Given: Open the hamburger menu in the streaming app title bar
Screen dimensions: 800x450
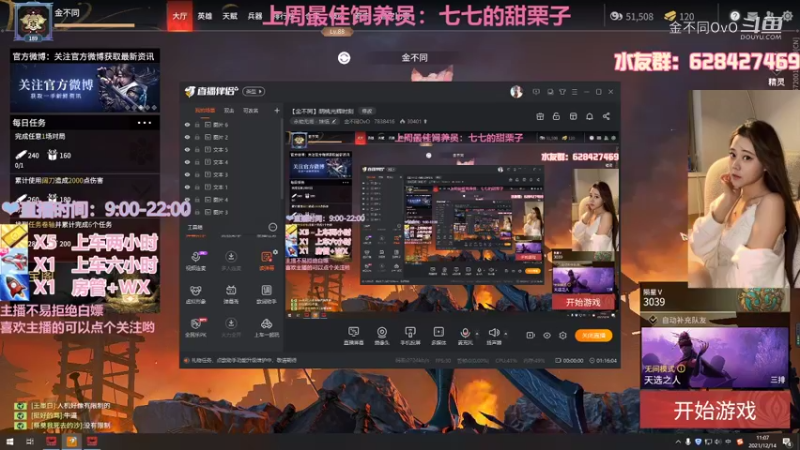Looking at the screenshot, I should 574,92.
